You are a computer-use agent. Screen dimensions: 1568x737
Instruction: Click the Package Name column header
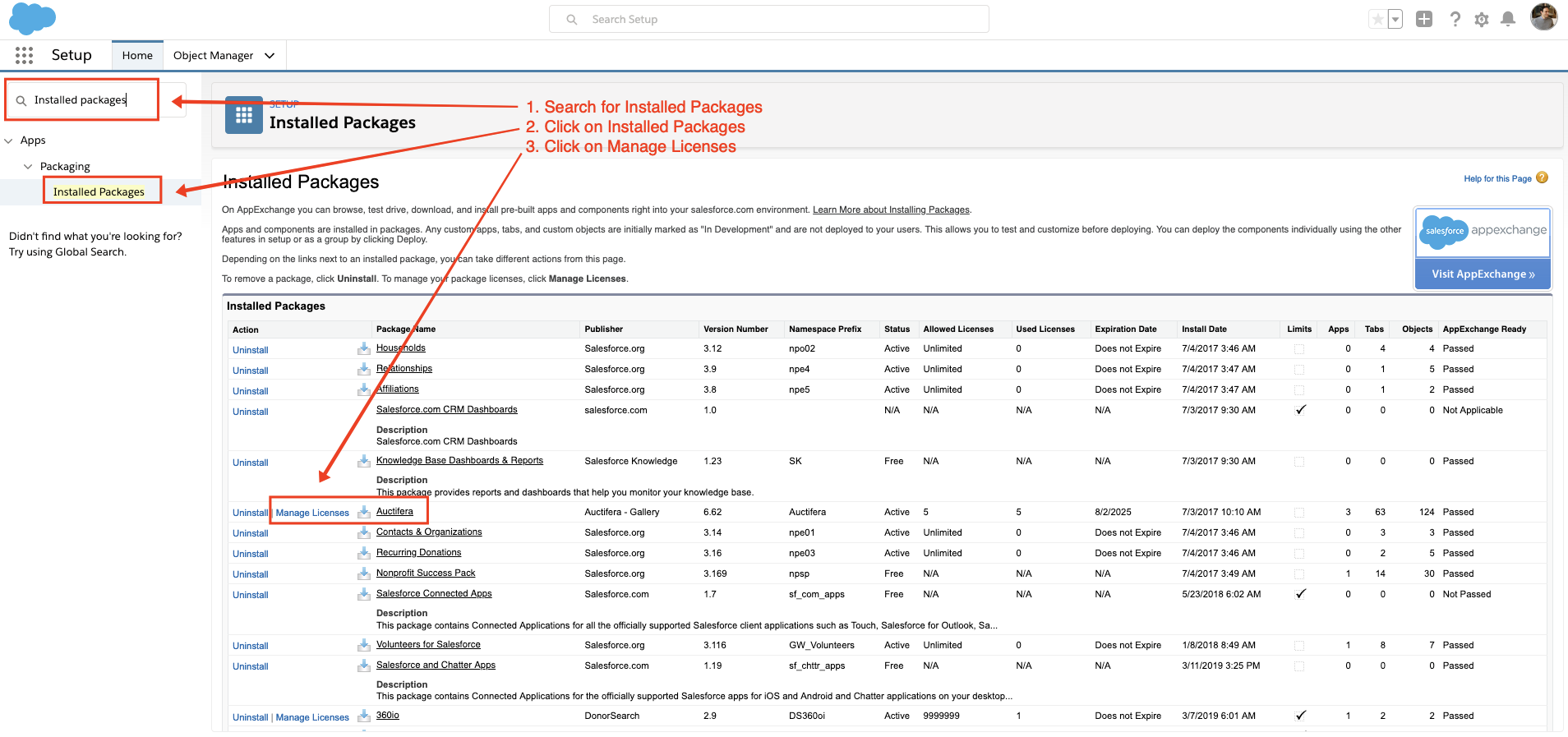pyautogui.click(x=406, y=329)
